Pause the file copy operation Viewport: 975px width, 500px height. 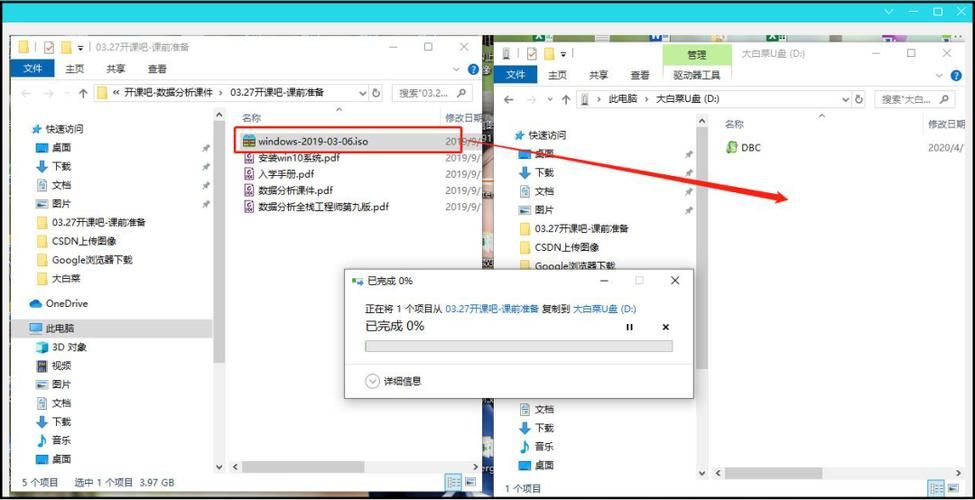tap(629, 327)
